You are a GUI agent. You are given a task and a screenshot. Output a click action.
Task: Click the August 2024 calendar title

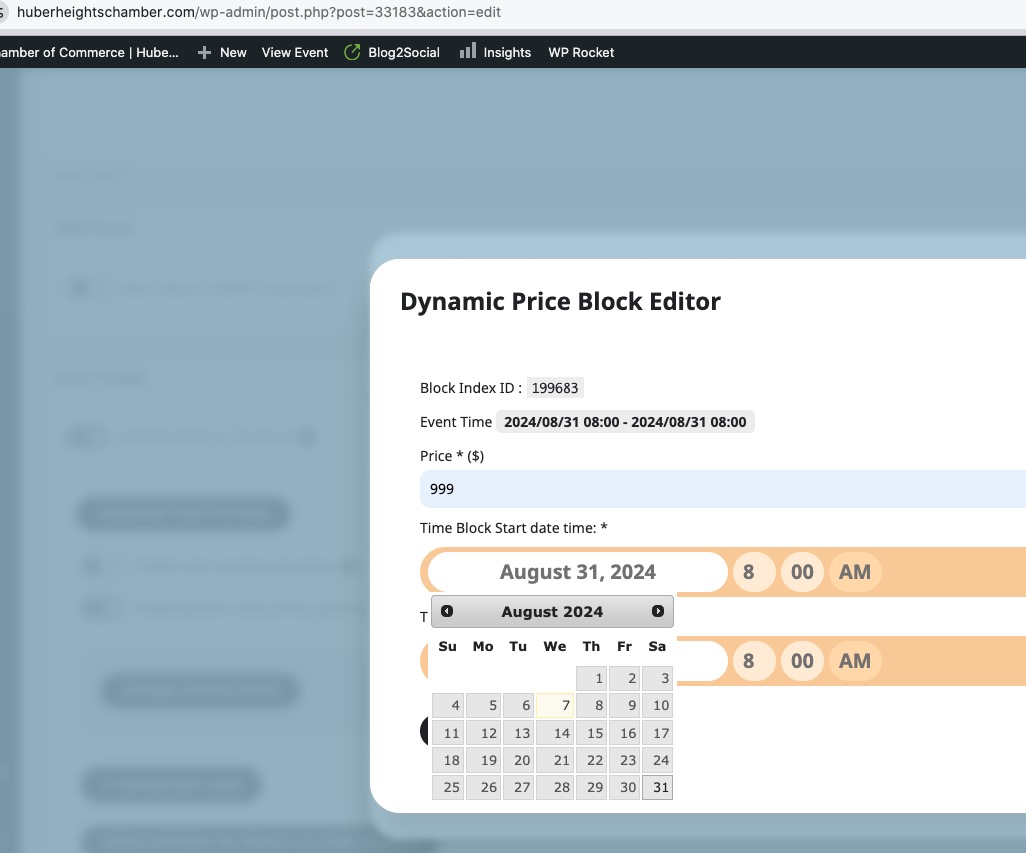pos(552,612)
